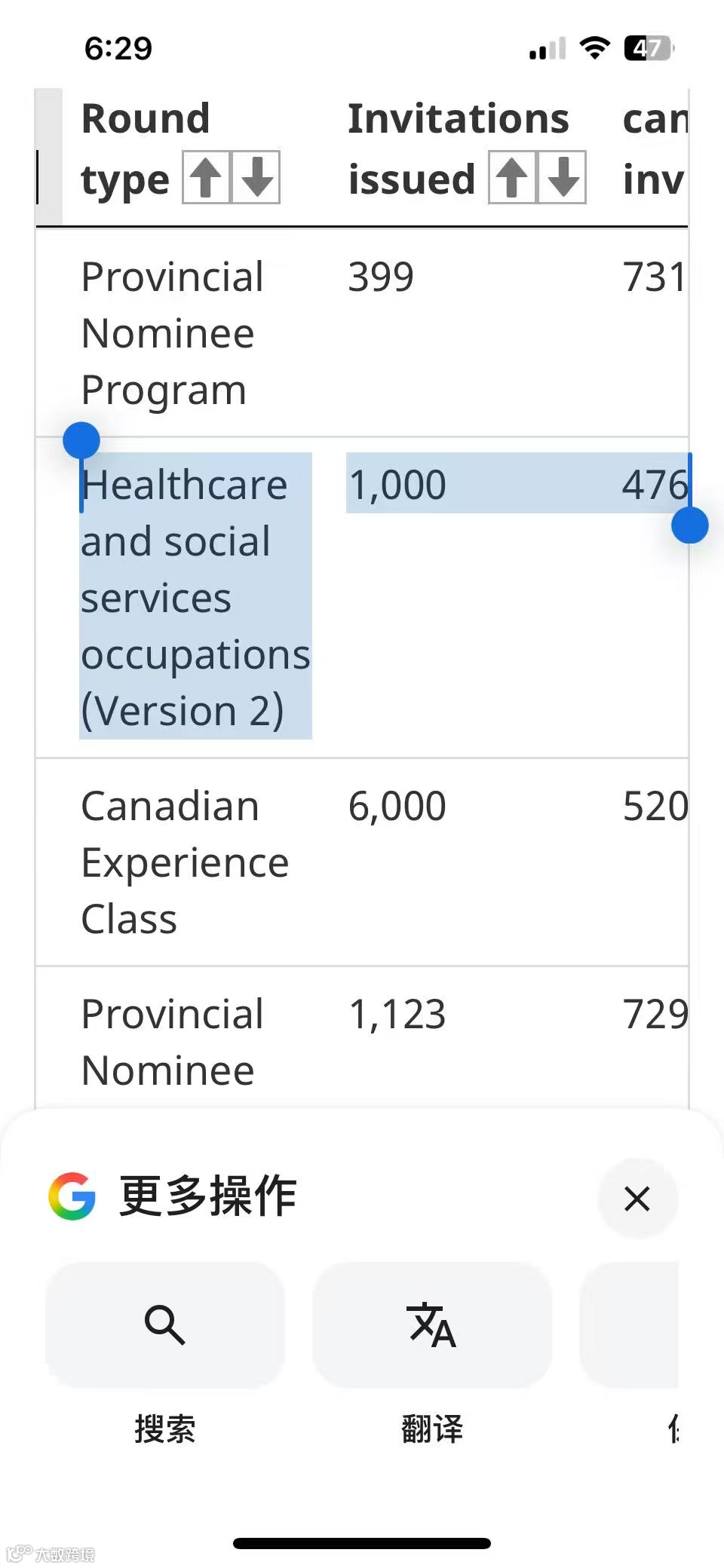The width and height of the screenshot is (724, 1568).
Task: Tap the highlighted Healthcare and social services text
Action: click(x=196, y=596)
